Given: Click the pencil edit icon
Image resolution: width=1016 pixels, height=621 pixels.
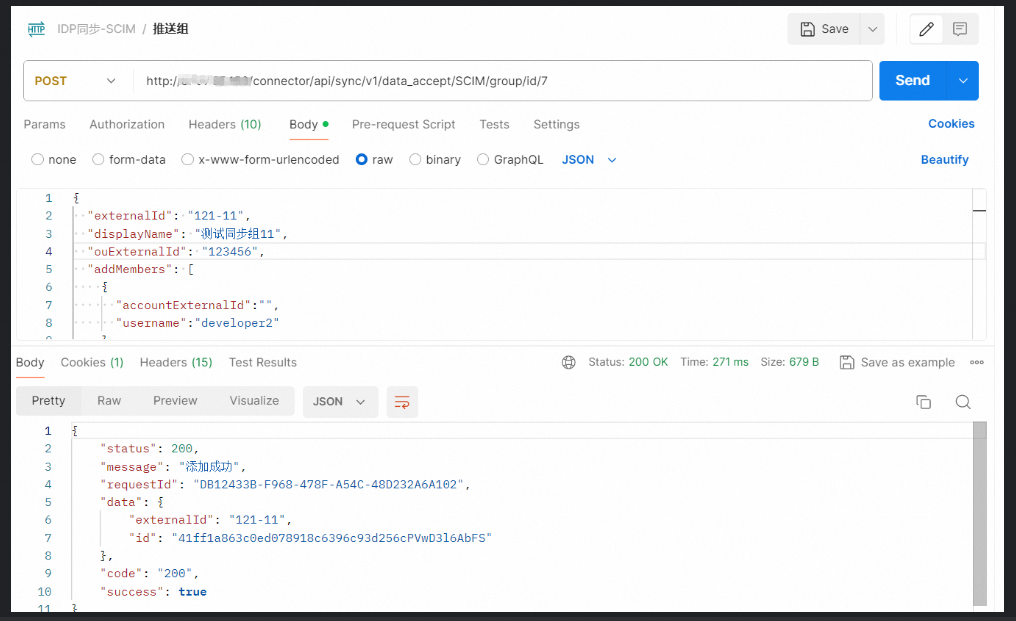Looking at the screenshot, I should 926,29.
